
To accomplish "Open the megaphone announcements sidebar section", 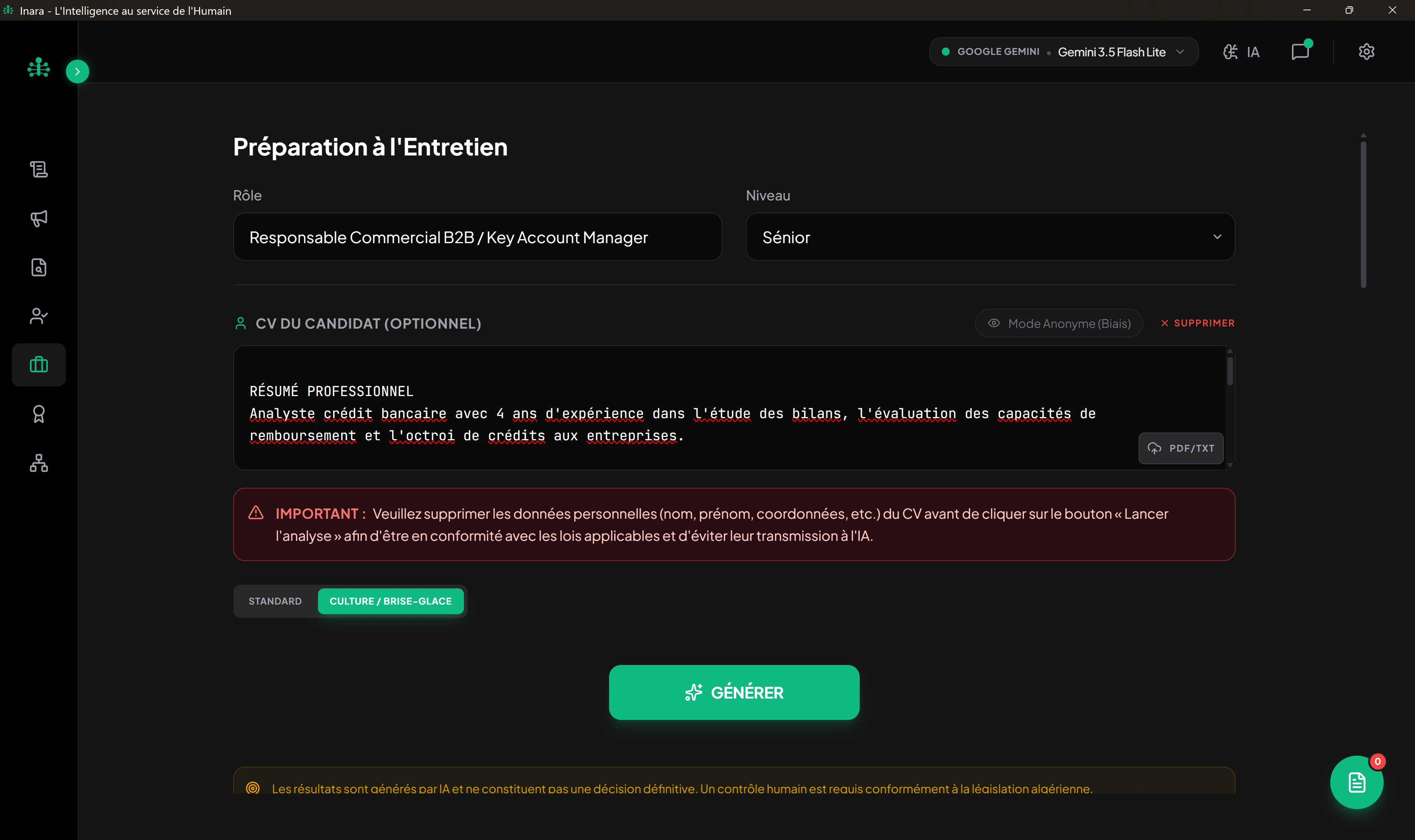I will (38, 218).
